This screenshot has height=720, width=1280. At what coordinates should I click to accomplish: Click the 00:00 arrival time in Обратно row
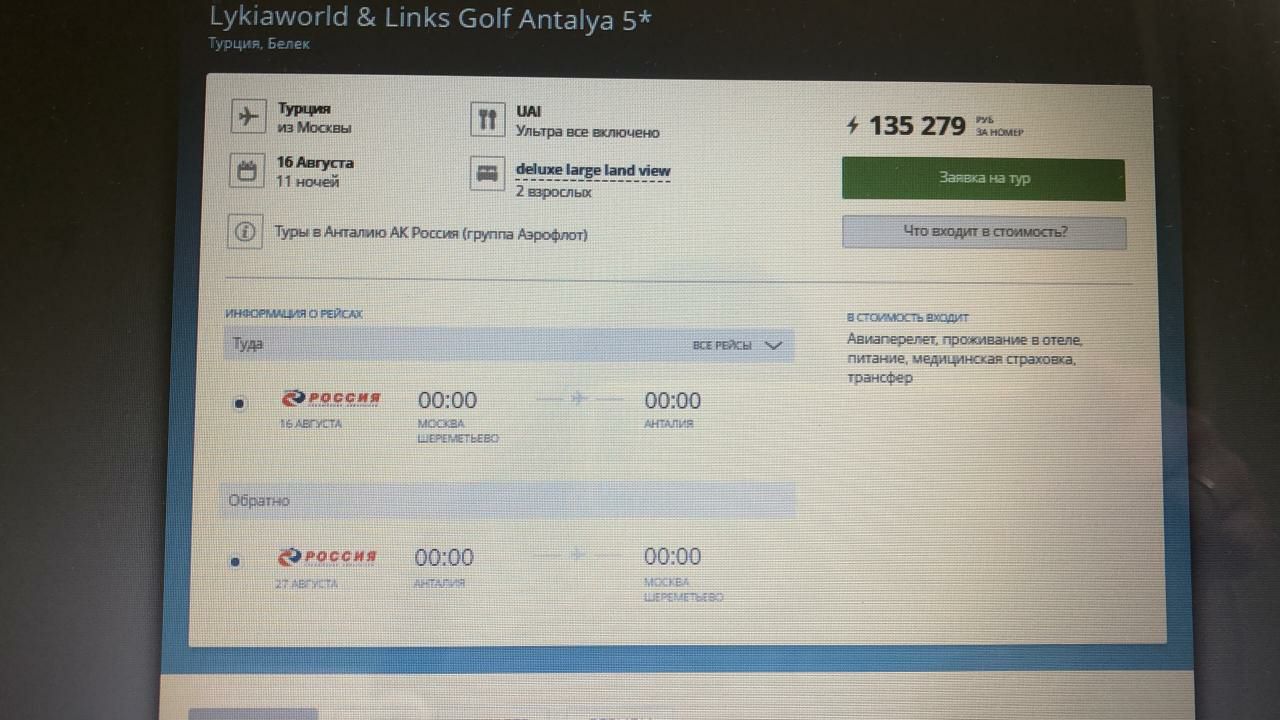(672, 557)
